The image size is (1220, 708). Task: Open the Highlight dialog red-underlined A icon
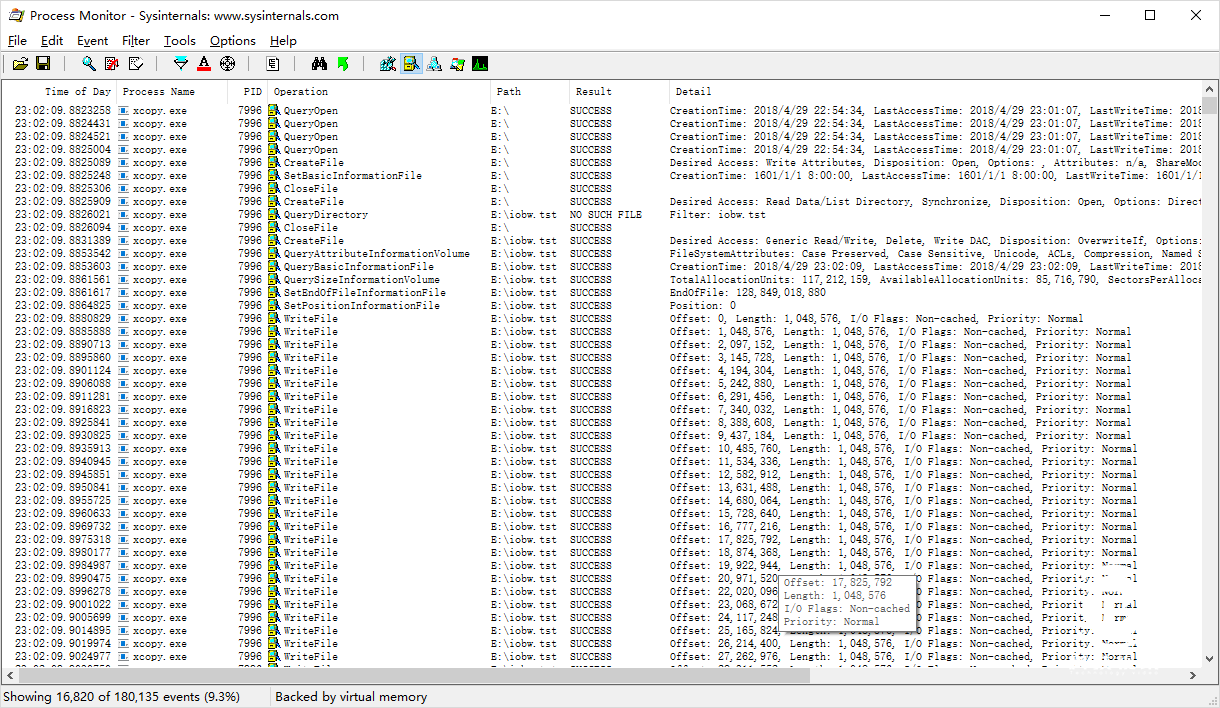point(204,64)
